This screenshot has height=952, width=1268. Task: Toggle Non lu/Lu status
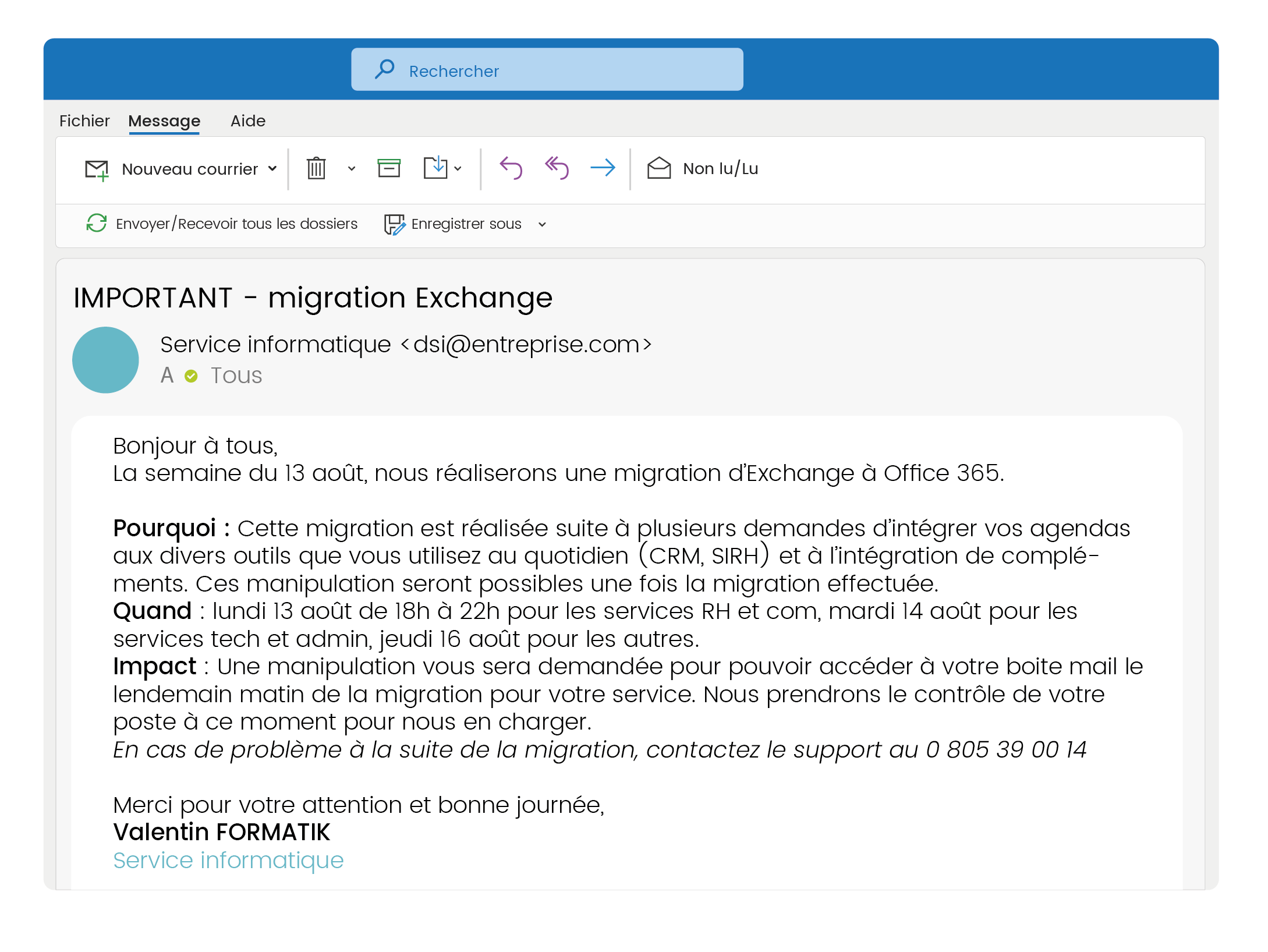(721, 169)
